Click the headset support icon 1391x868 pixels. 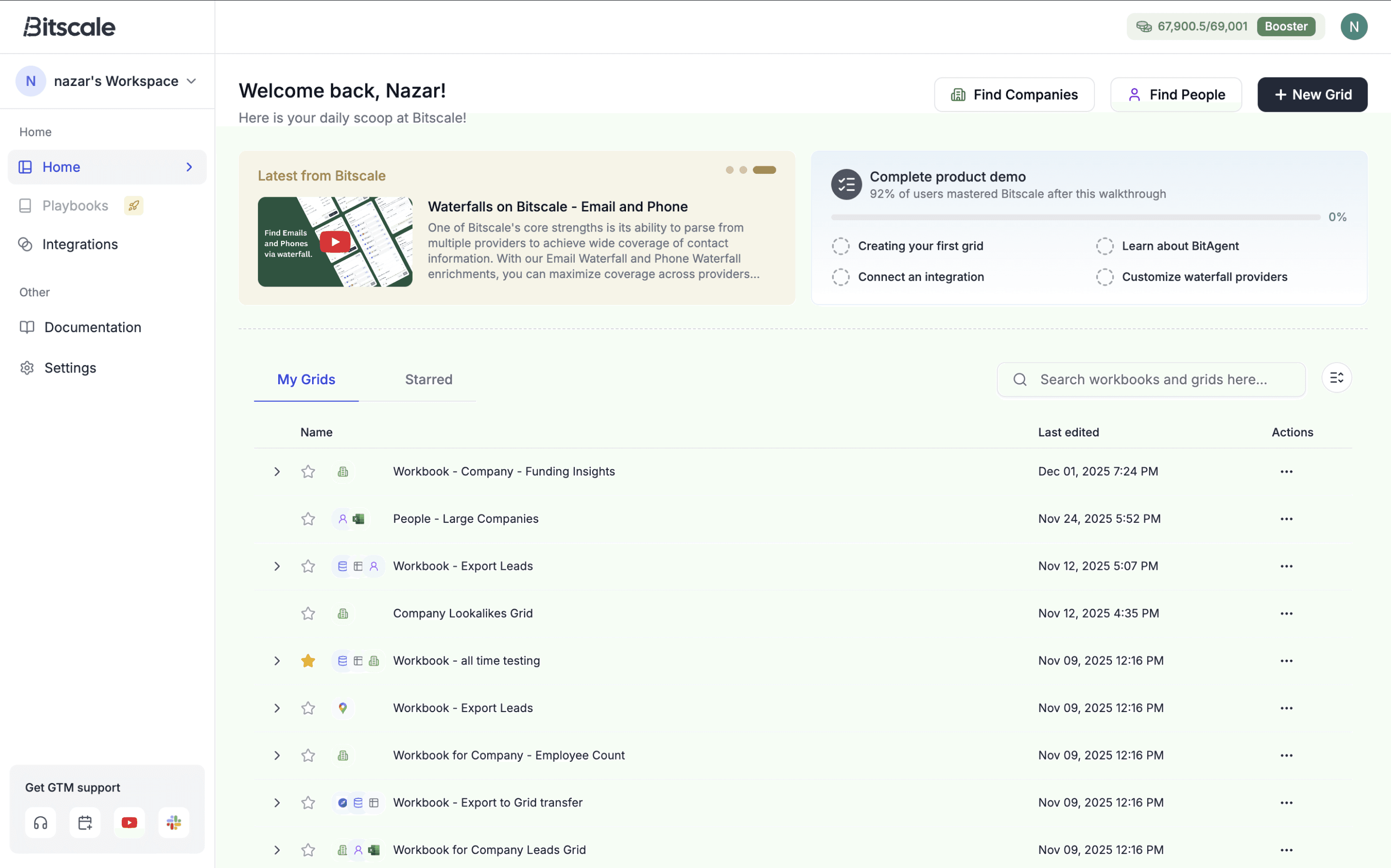click(x=40, y=822)
